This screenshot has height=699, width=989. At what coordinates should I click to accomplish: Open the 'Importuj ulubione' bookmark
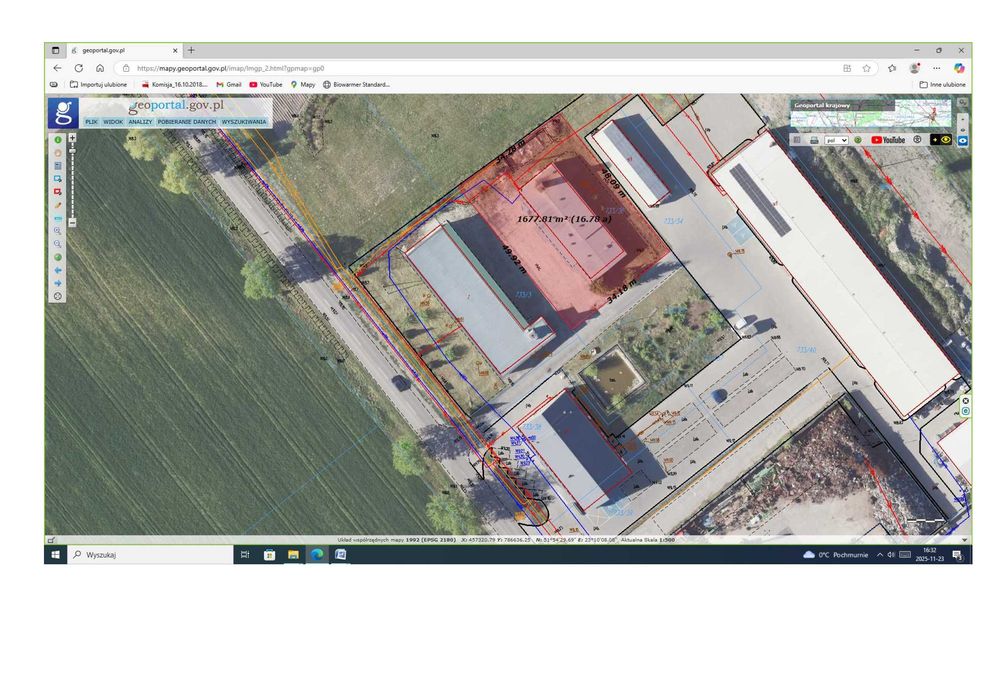(98, 85)
